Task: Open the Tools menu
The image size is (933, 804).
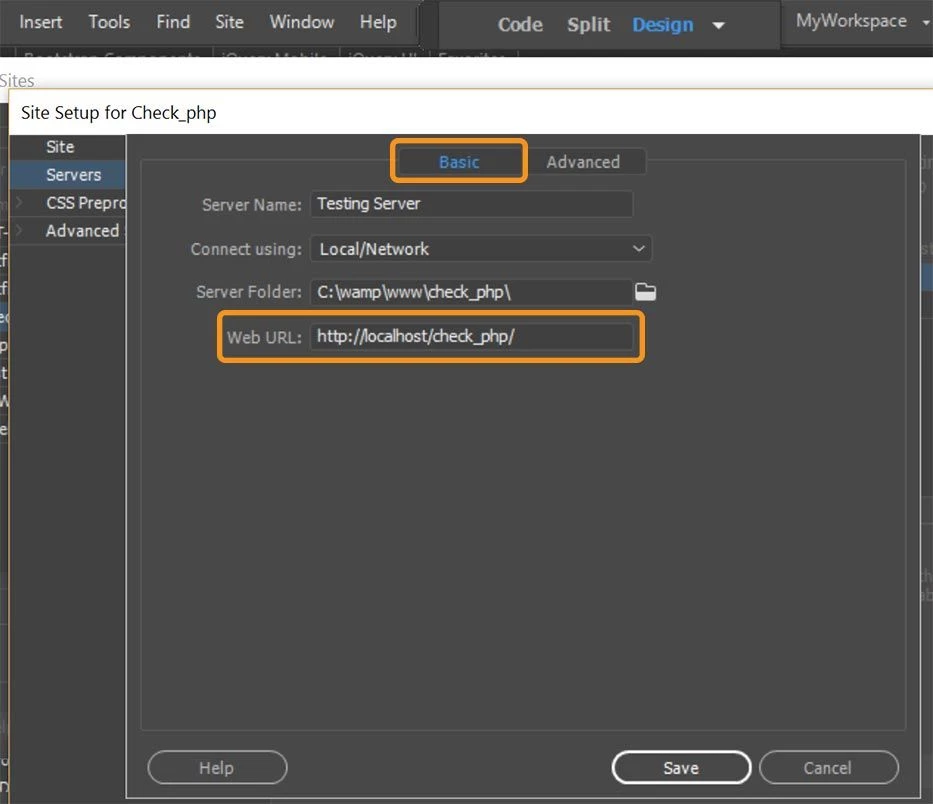Action: (x=109, y=22)
